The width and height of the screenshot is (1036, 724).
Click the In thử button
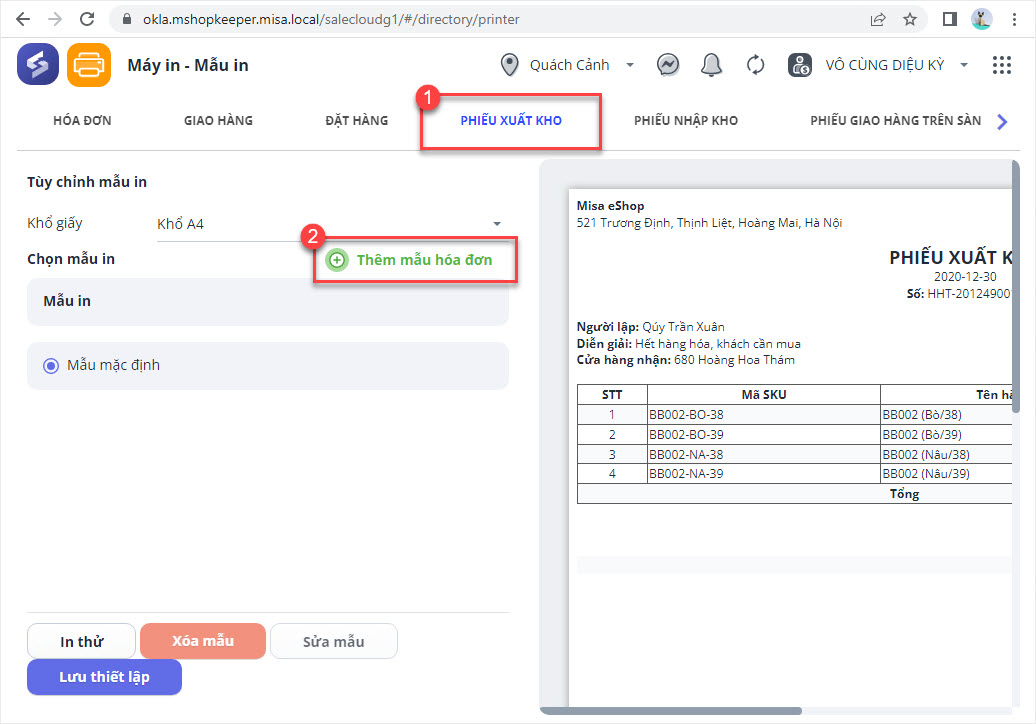81,641
